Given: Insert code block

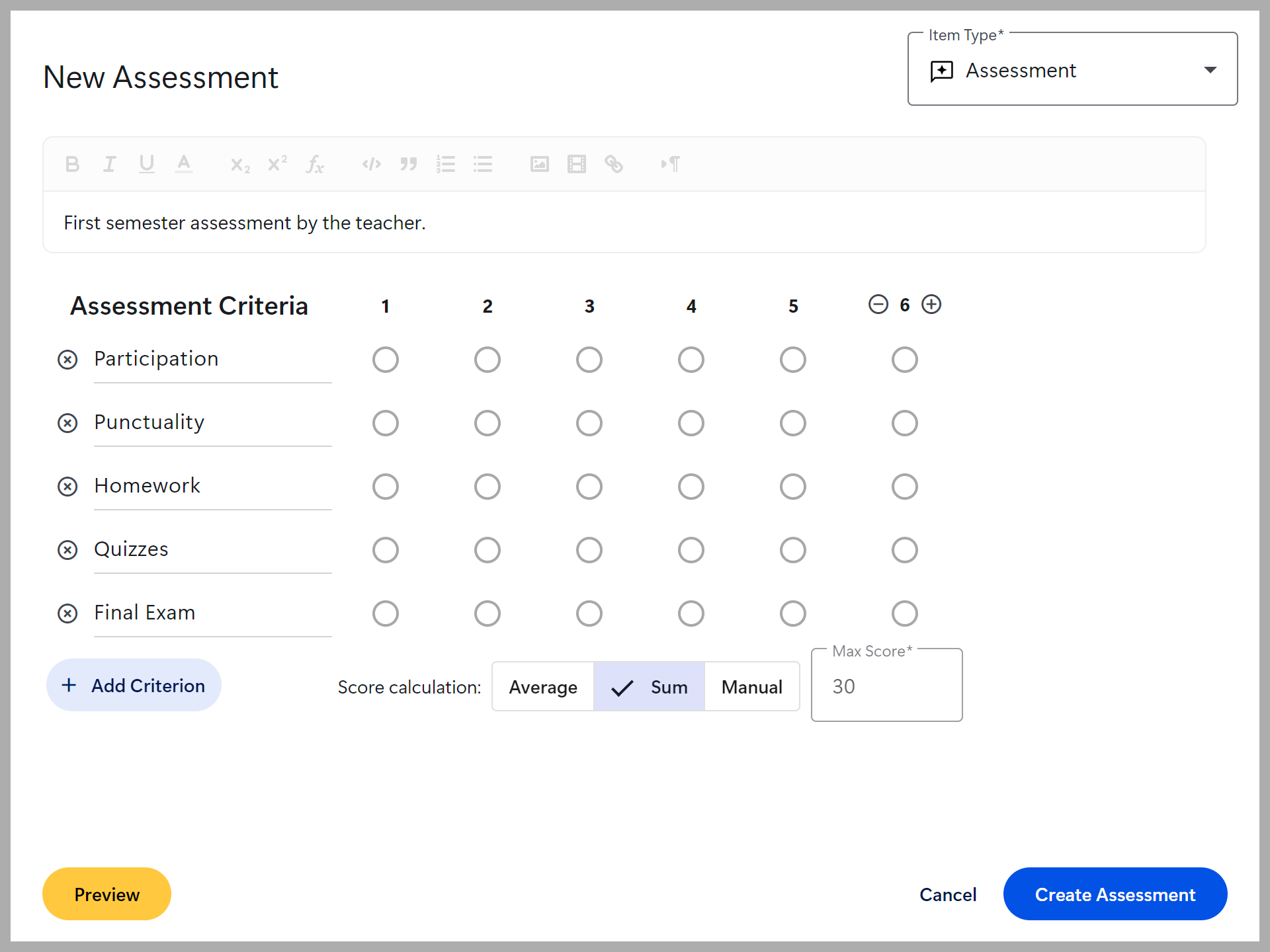Looking at the screenshot, I should pyautogui.click(x=372, y=164).
